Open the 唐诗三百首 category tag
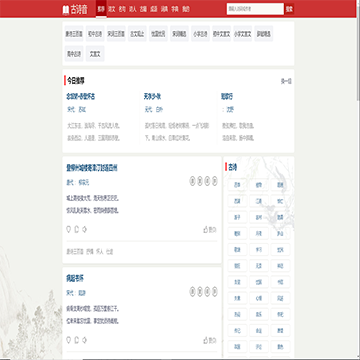The height and width of the screenshot is (360, 360). [x=74, y=34]
